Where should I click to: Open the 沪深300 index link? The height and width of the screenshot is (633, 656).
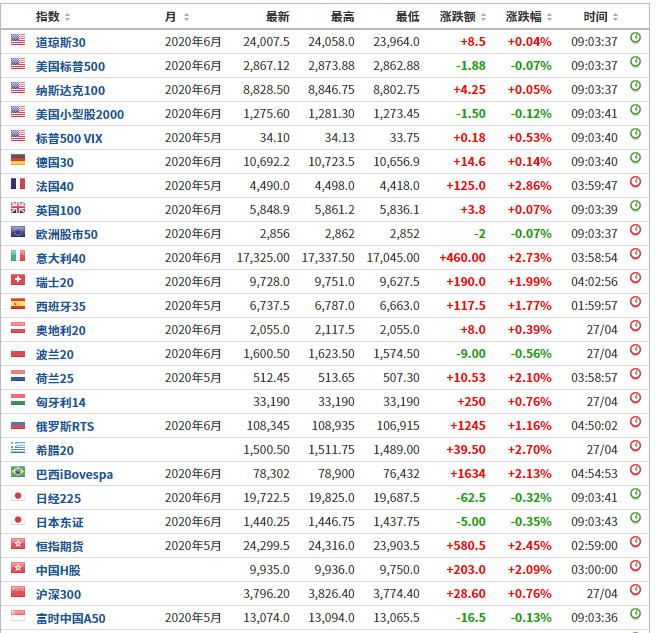point(58,595)
